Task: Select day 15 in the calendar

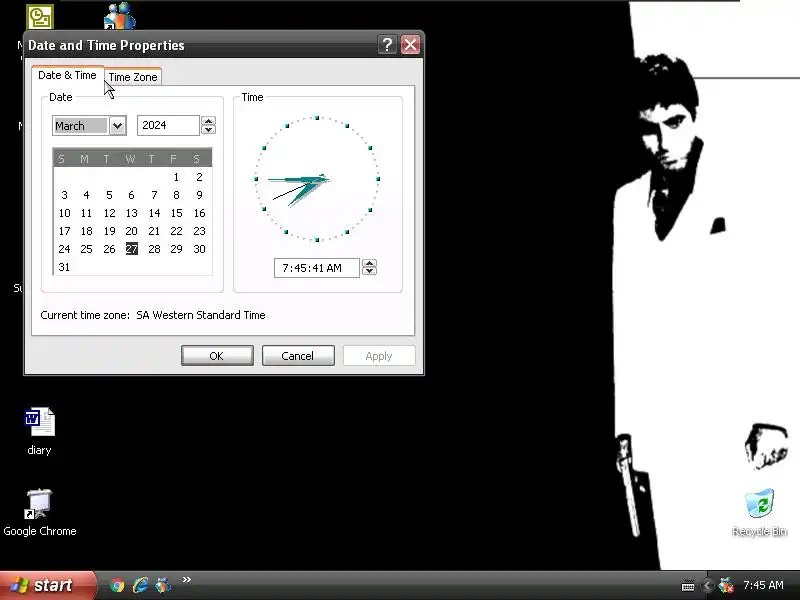Action: tap(177, 213)
